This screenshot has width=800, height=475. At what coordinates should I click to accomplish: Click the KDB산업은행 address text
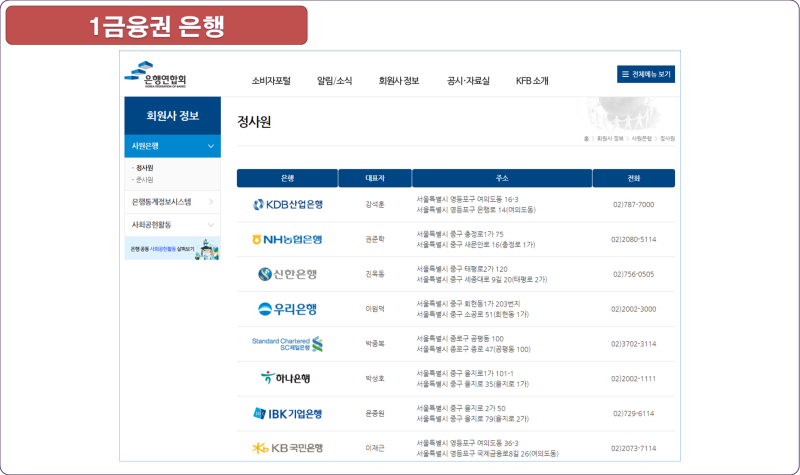click(x=476, y=205)
